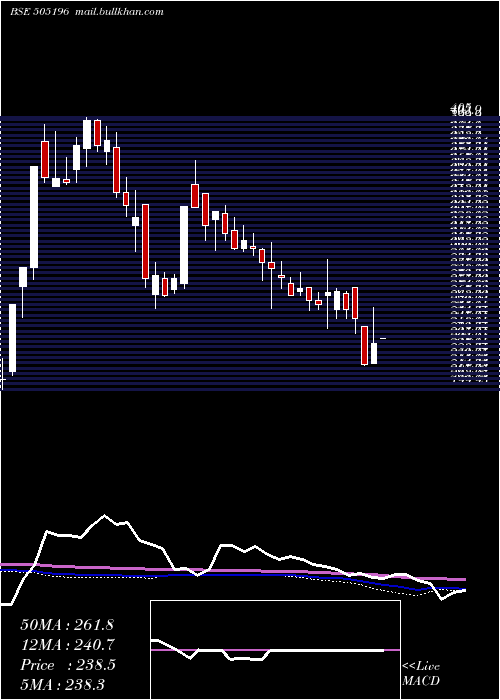Click the <<Live MACD label
Viewport: 500px width, 700px height.
[421, 674]
